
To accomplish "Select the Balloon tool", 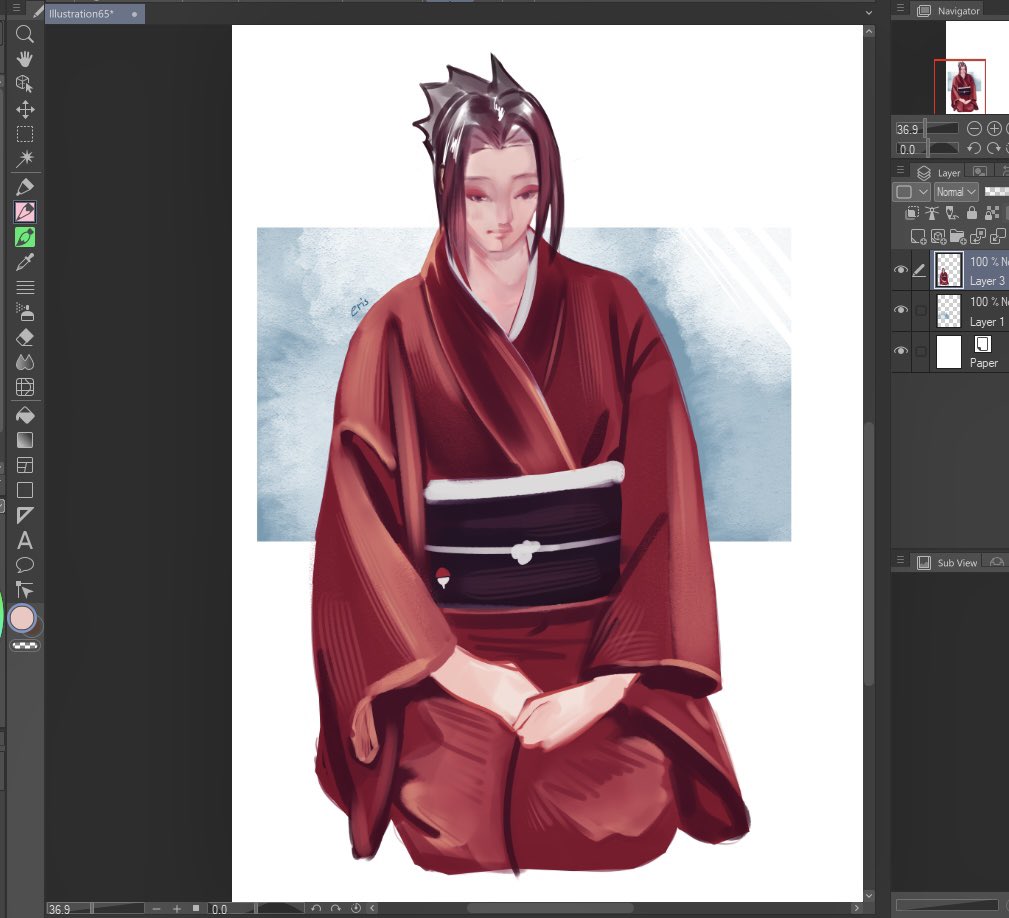I will (24, 565).
